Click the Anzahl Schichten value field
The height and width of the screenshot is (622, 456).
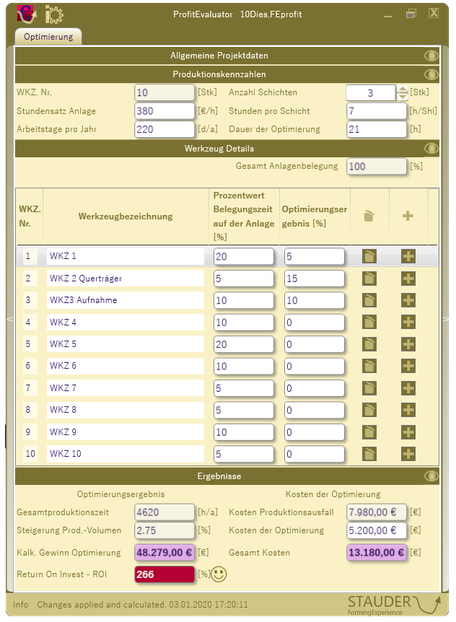click(371, 93)
